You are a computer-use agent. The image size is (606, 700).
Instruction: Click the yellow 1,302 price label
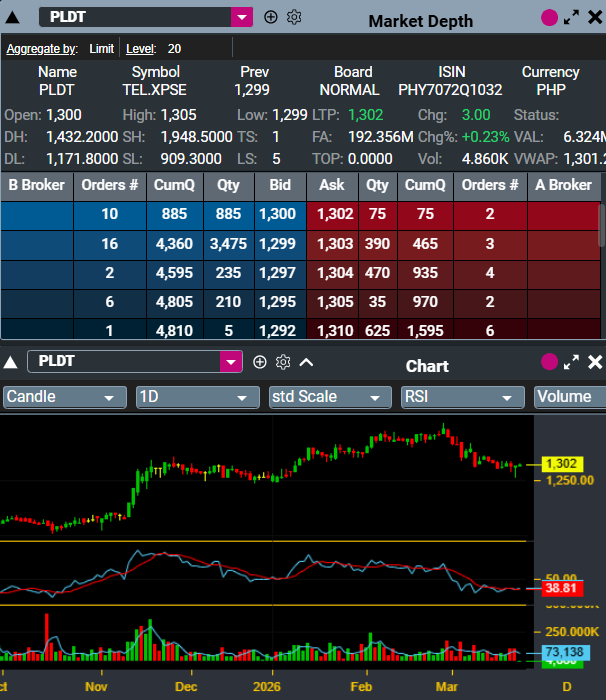(x=562, y=464)
